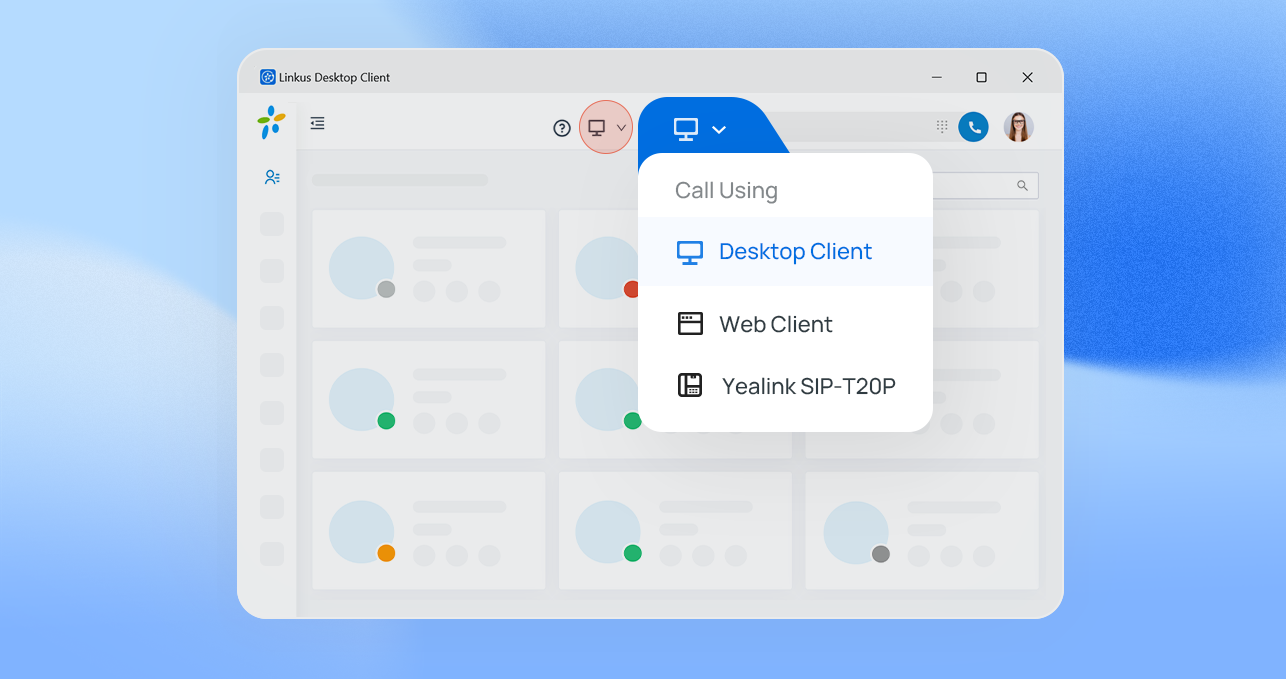
Task: Click the contact search input field
Action: [x=985, y=185]
